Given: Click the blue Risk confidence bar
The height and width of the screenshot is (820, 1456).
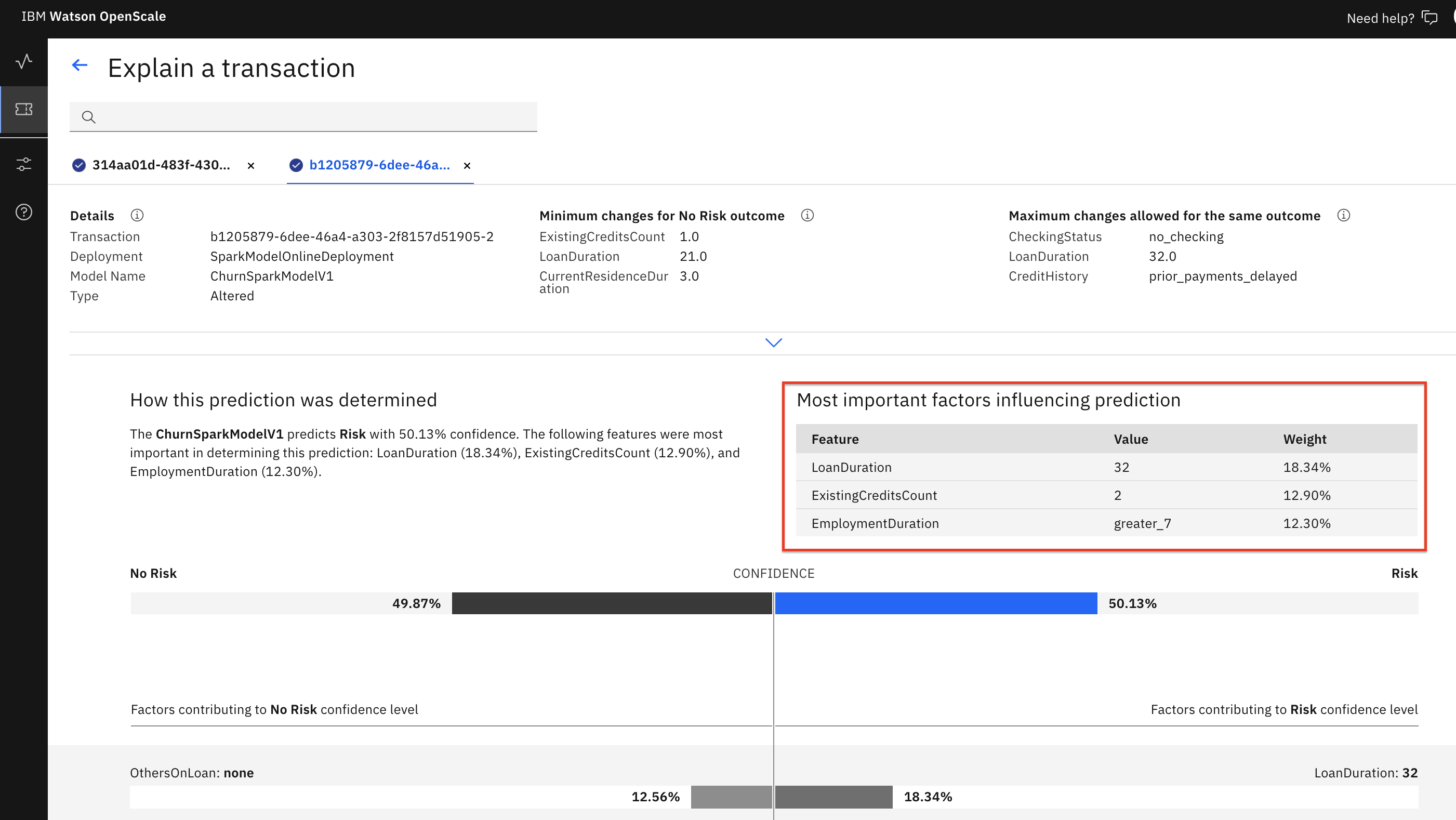Looking at the screenshot, I should tap(935, 603).
